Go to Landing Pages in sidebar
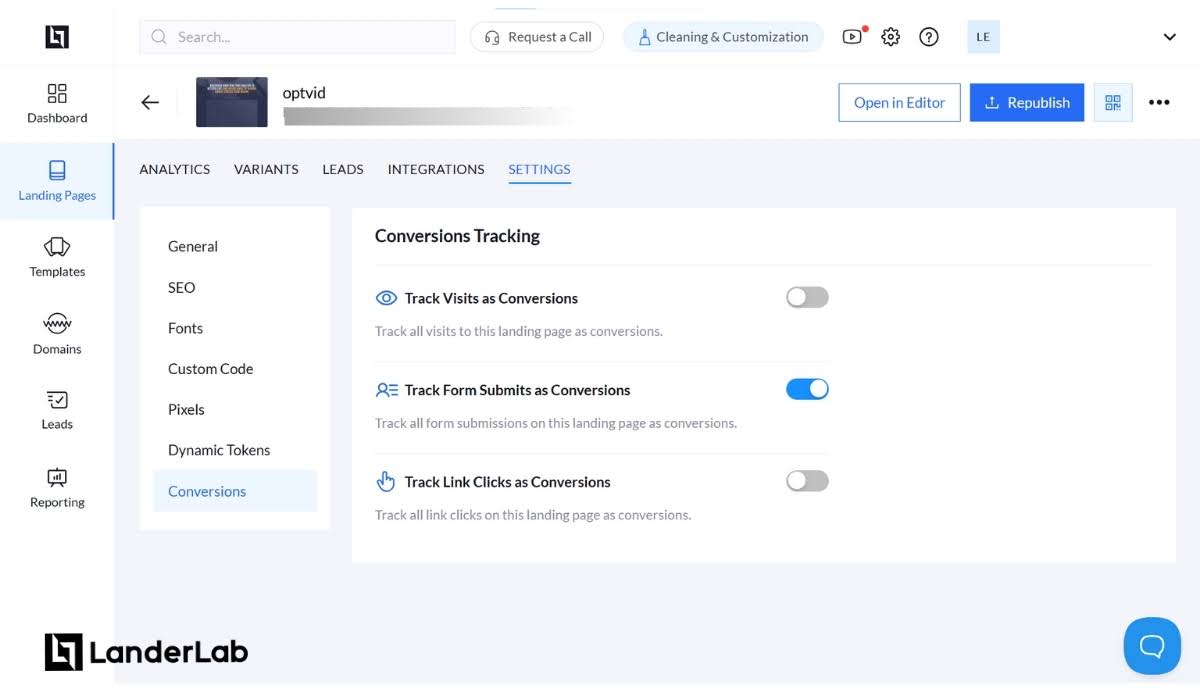This screenshot has width=1200, height=700. [57, 181]
